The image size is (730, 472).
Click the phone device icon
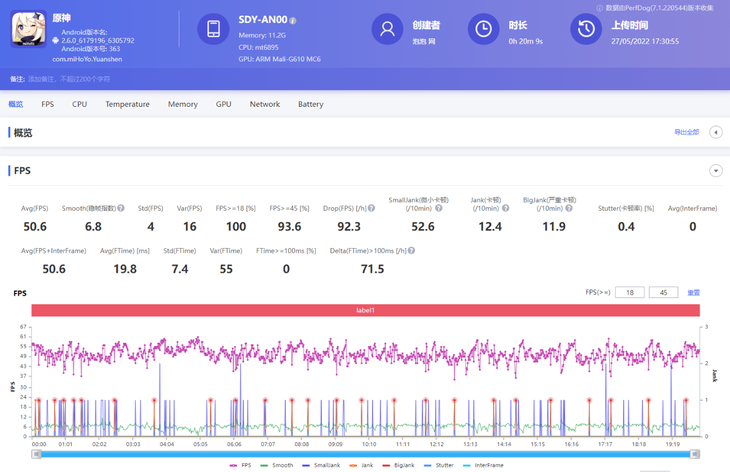[x=213, y=30]
